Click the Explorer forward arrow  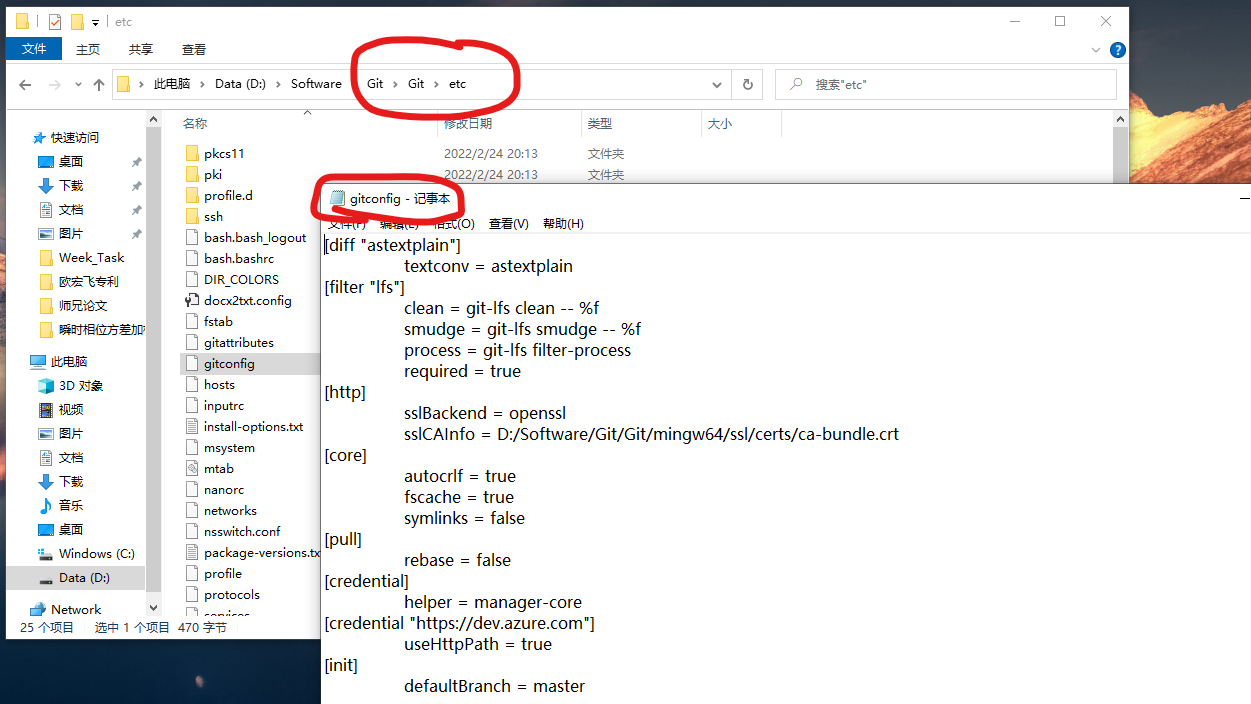[x=55, y=85]
